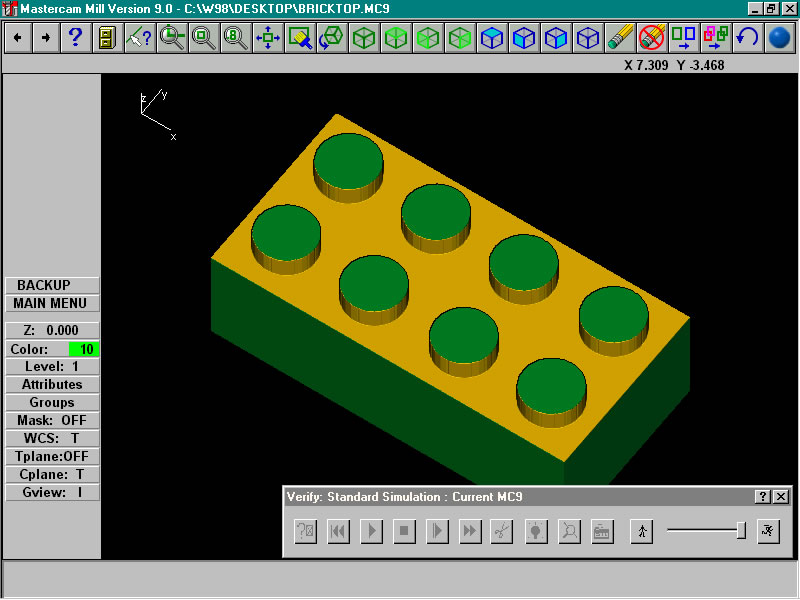This screenshot has height=600, width=800.
Task: Toggle shading with the blue sphere icon
Action: click(780, 37)
